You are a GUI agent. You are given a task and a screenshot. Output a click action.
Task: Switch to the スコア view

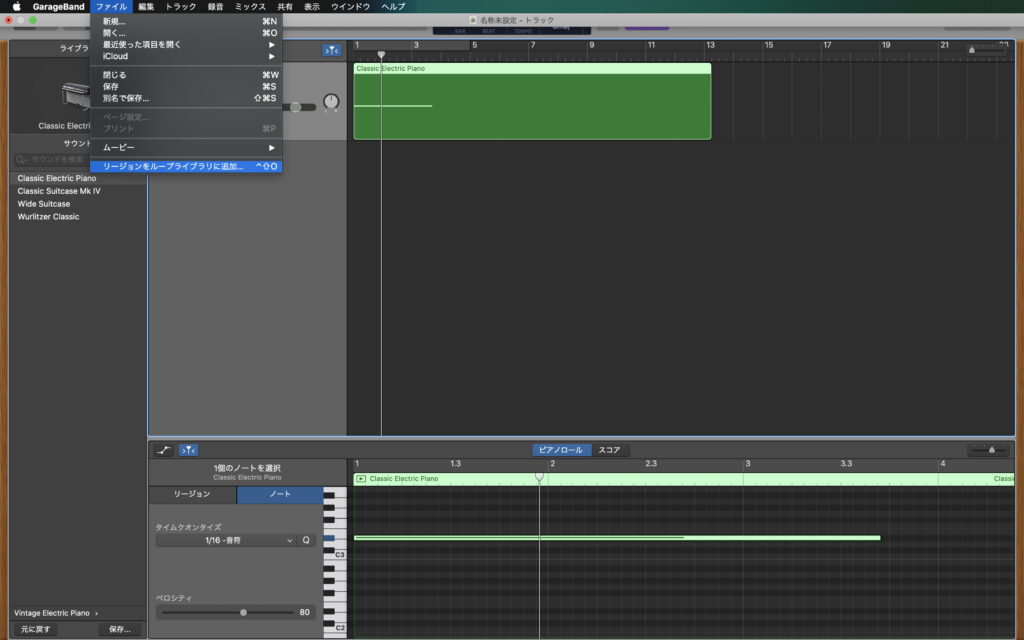click(609, 450)
